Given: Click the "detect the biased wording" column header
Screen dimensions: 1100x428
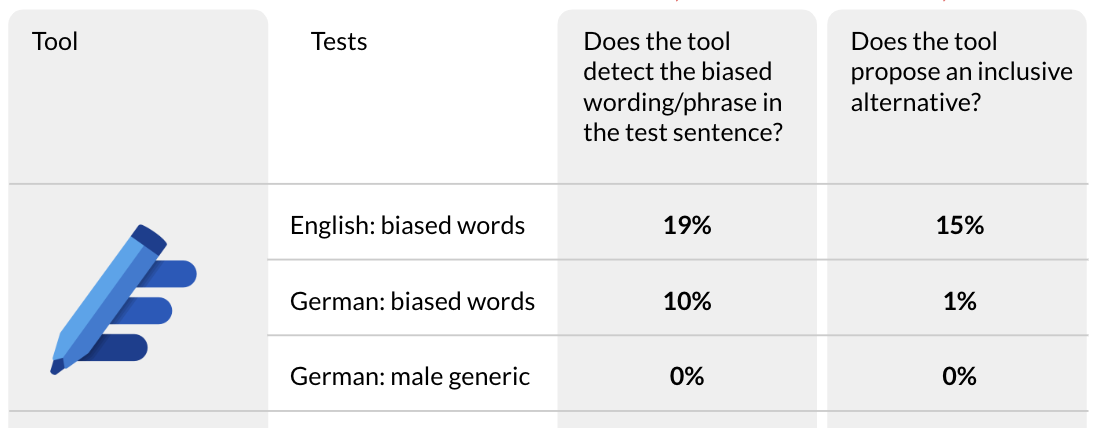Looking at the screenshot, I should [683, 87].
